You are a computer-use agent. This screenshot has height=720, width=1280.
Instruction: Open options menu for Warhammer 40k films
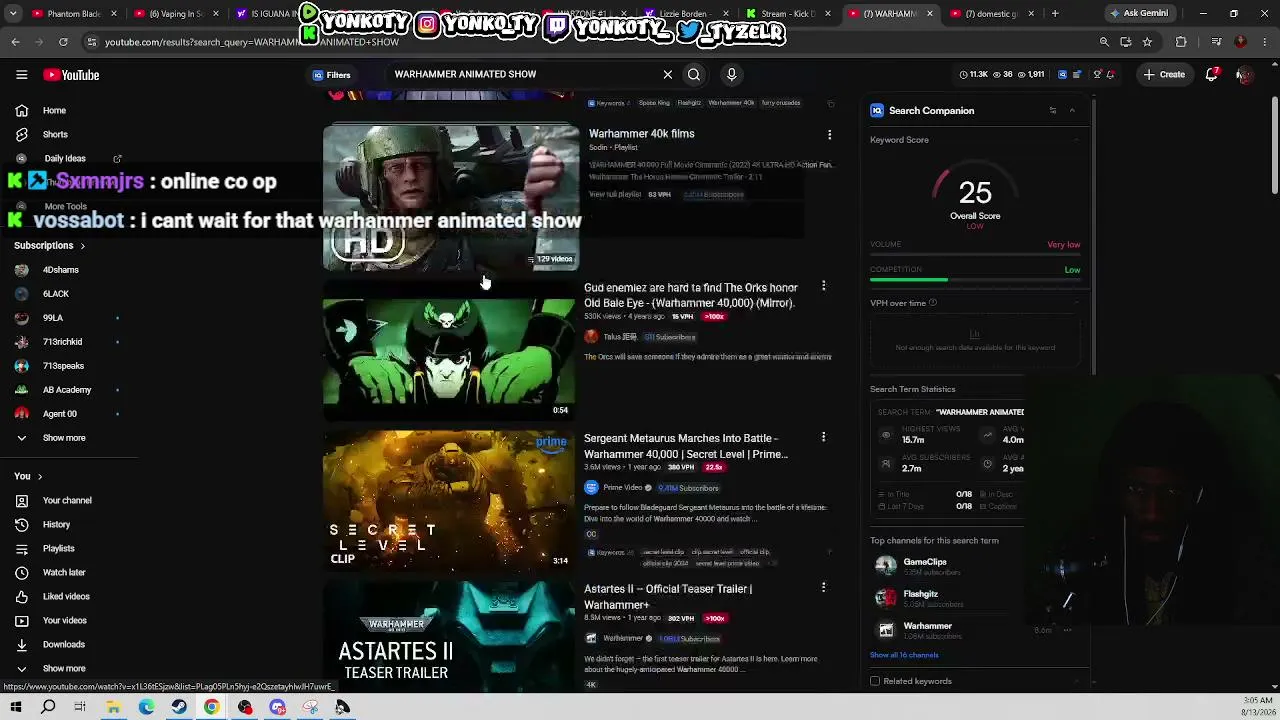pyautogui.click(x=829, y=134)
